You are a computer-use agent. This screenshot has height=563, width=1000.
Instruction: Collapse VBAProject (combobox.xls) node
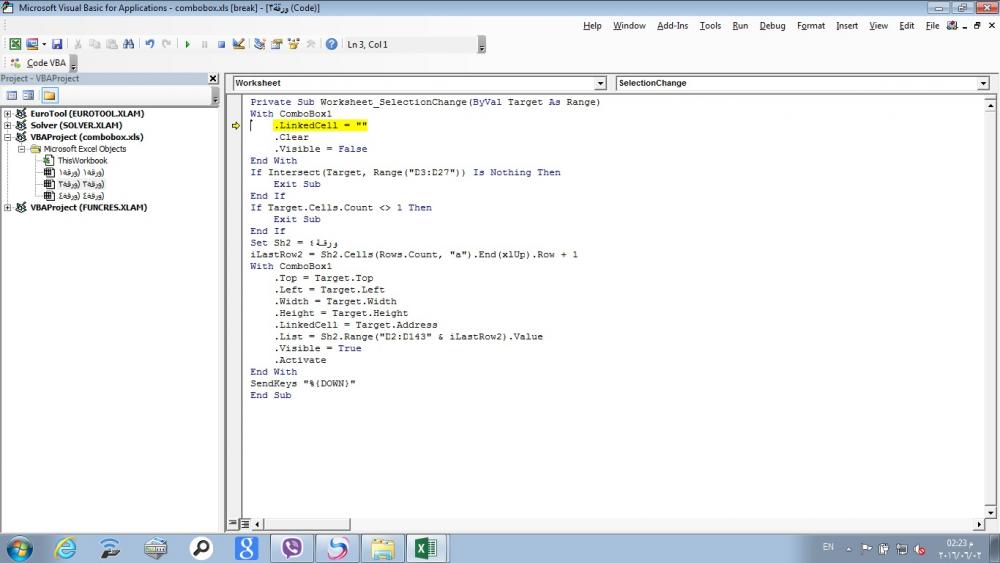8,137
